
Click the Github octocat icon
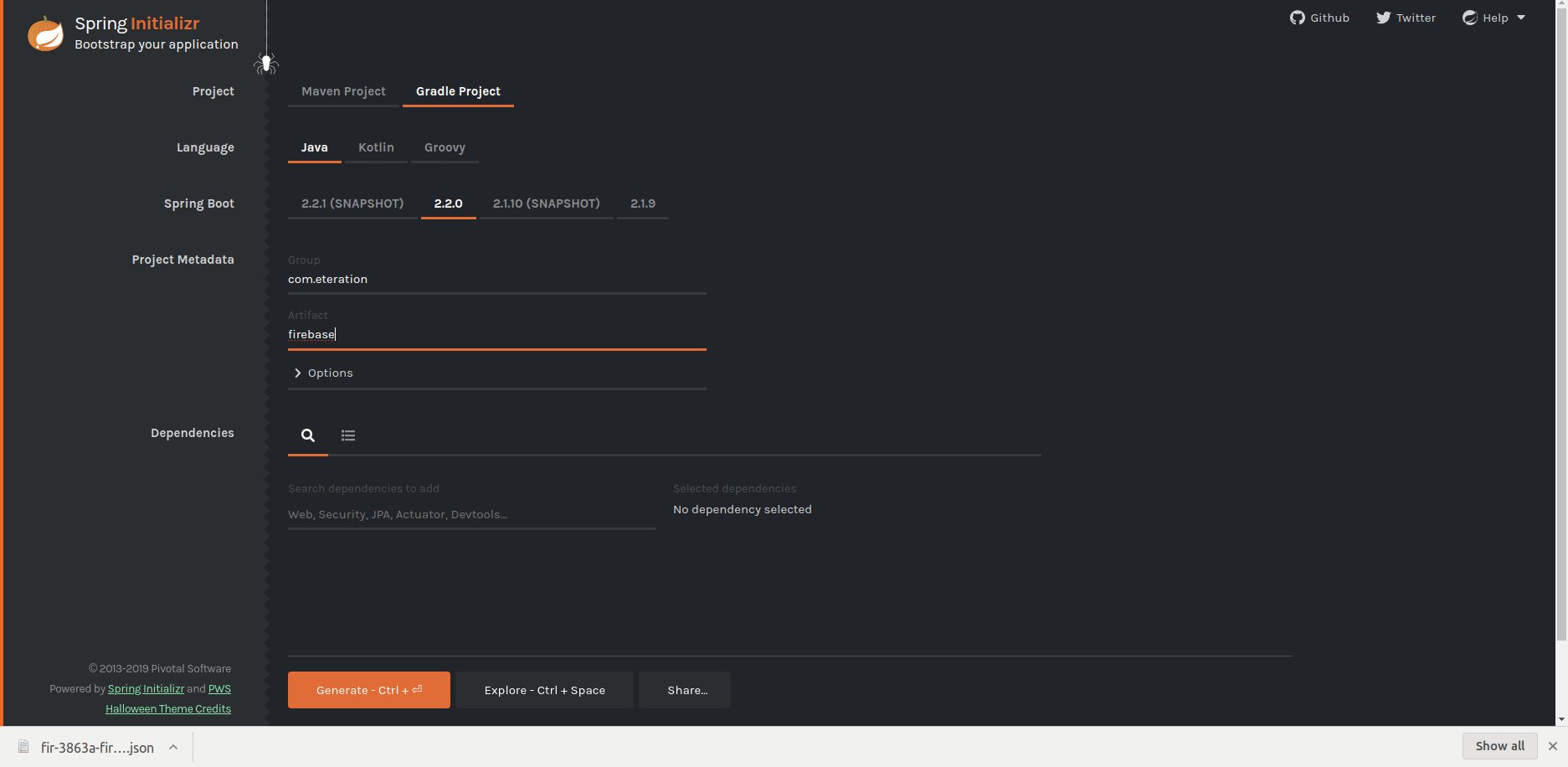pyautogui.click(x=1298, y=18)
